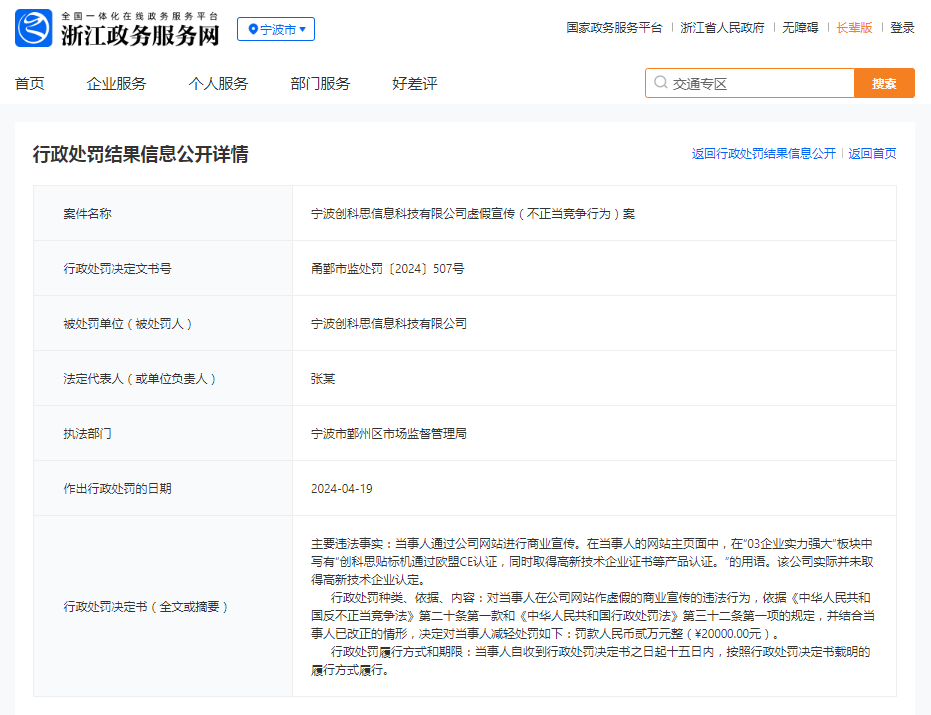Expand the 宁波市 city dropdown arrow
The height and width of the screenshot is (715, 931).
point(303,29)
